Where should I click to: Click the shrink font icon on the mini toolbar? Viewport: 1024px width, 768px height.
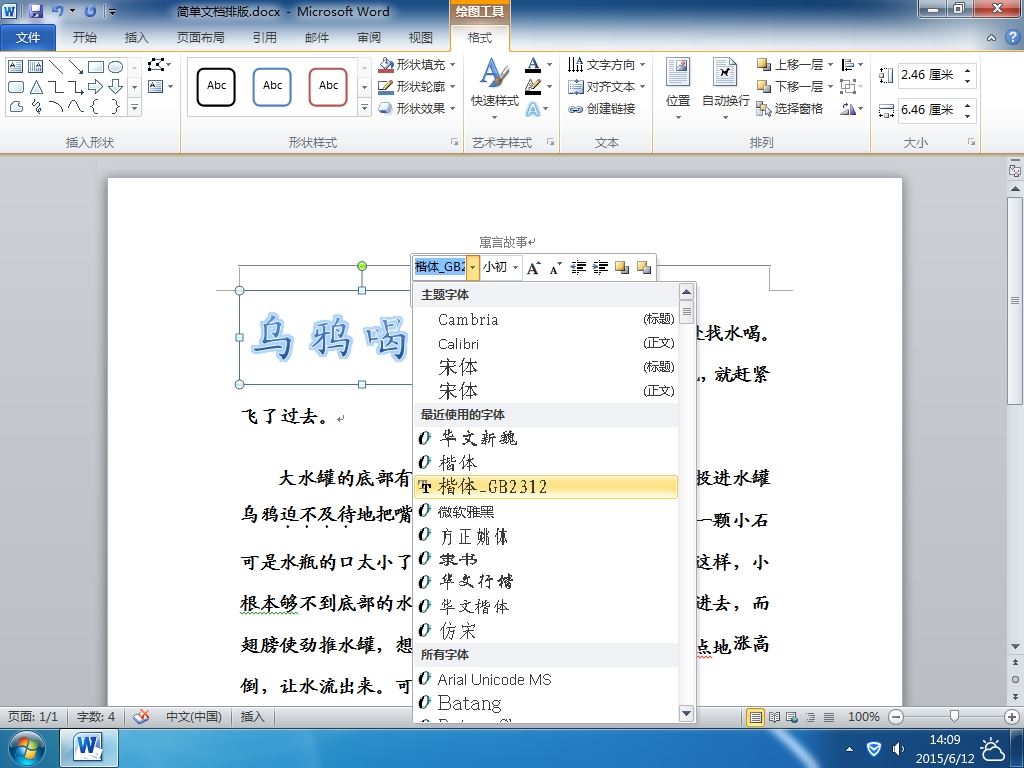coord(555,268)
